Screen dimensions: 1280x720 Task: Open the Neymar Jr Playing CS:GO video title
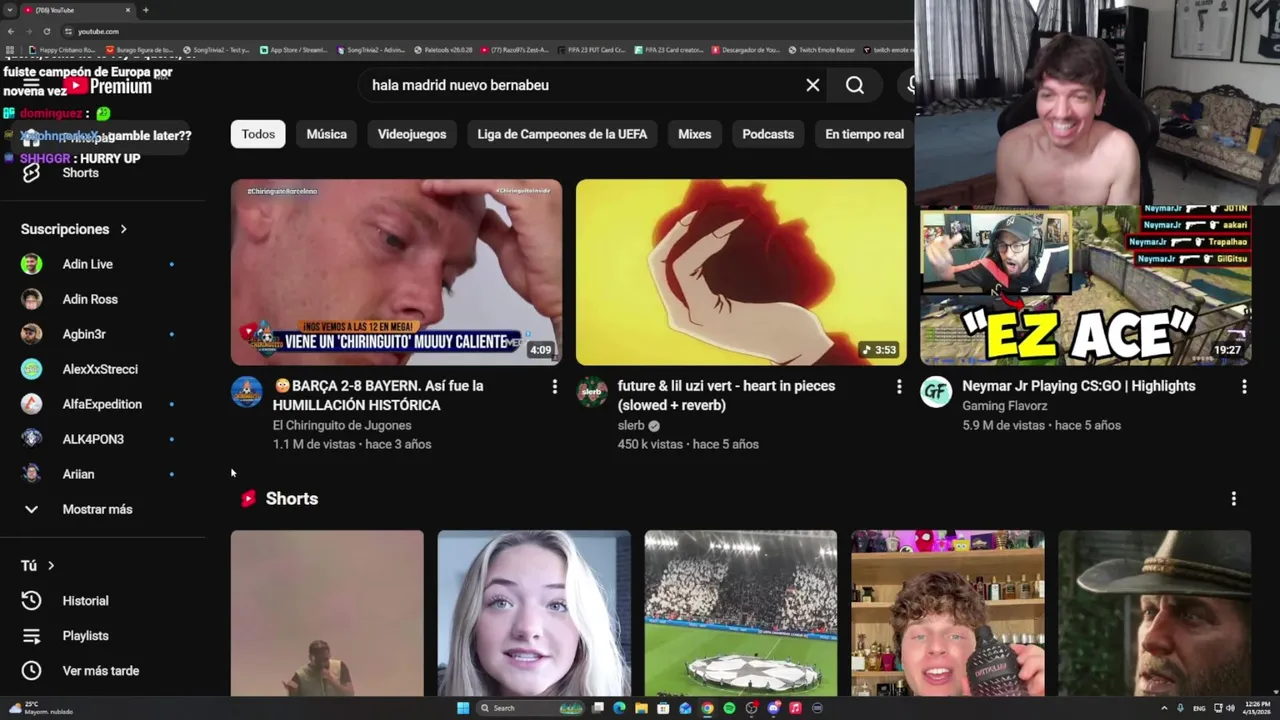(1078, 386)
